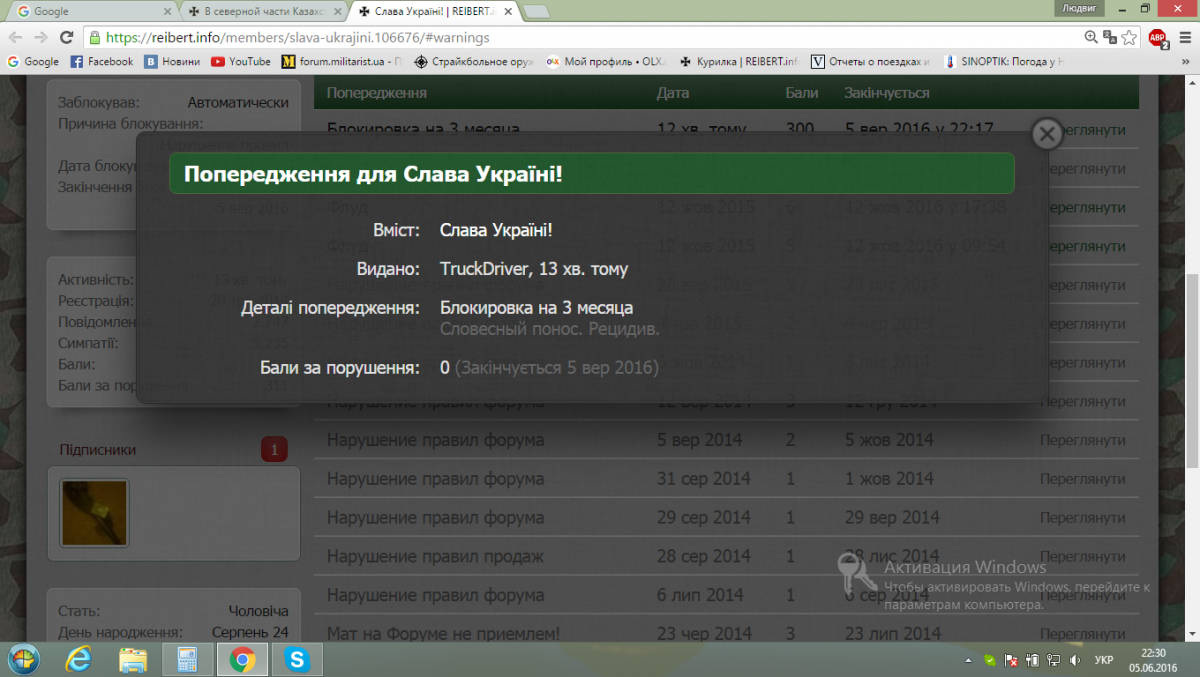Reload the reibert.info page
This screenshot has width=1200, height=677.
coord(67,37)
